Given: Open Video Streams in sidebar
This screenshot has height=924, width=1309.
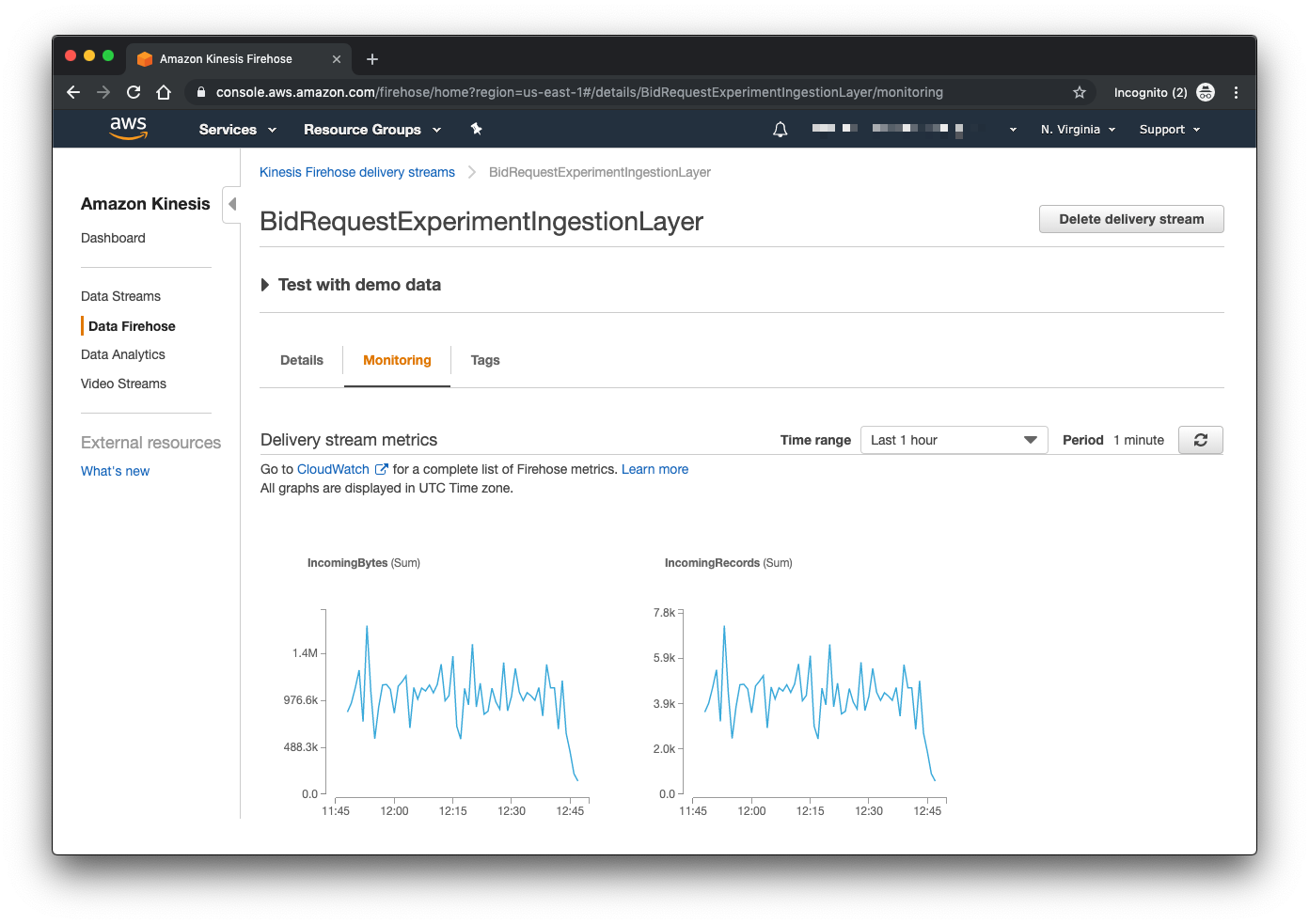Looking at the screenshot, I should pyautogui.click(x=123, y=384).
